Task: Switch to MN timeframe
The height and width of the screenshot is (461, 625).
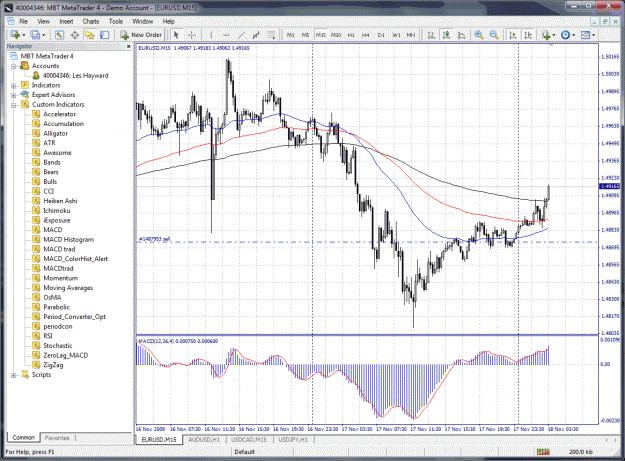Action: click(x=411, y=35)
